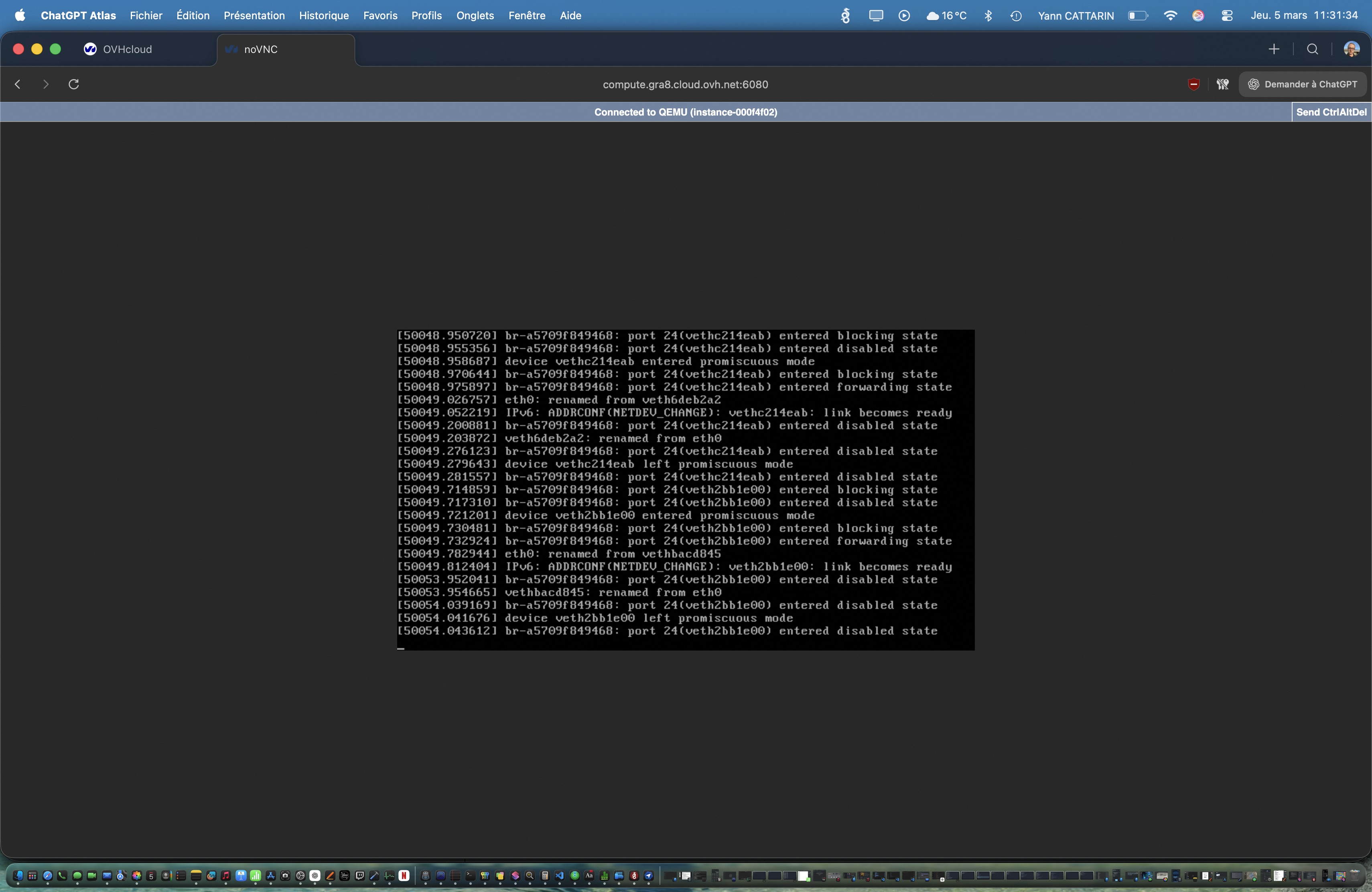
Task: Click the Demander à ChatGPT button
Action: [x=1303, y=84]
